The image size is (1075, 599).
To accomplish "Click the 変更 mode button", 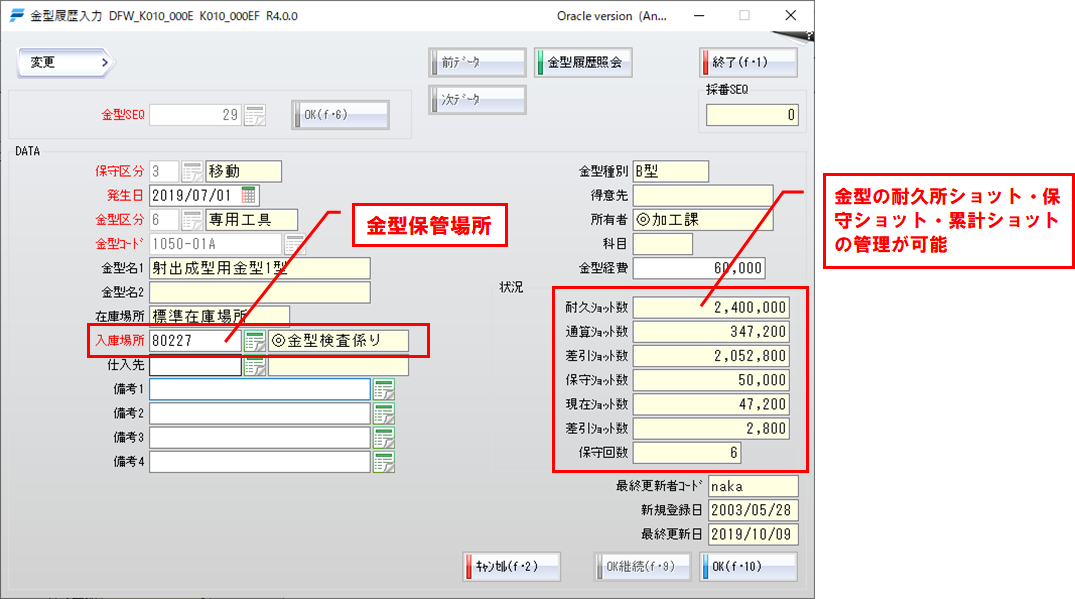I will pos(65,62).
